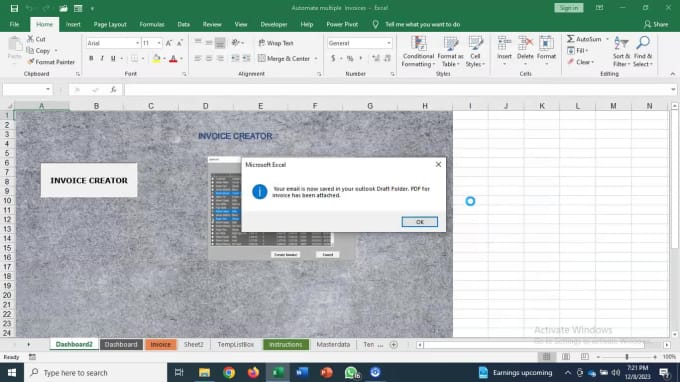
Task: Click the Insert Function fx icon
Action: [113, 90]
